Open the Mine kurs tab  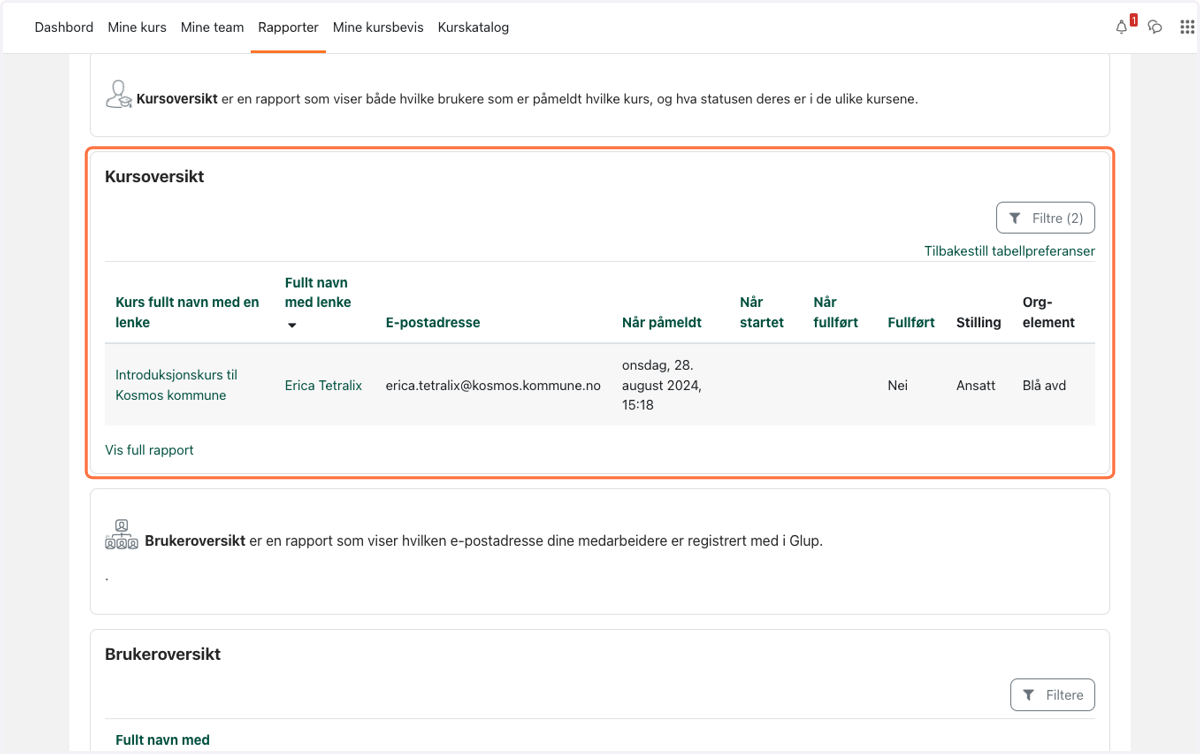click(x=137, y=27)
